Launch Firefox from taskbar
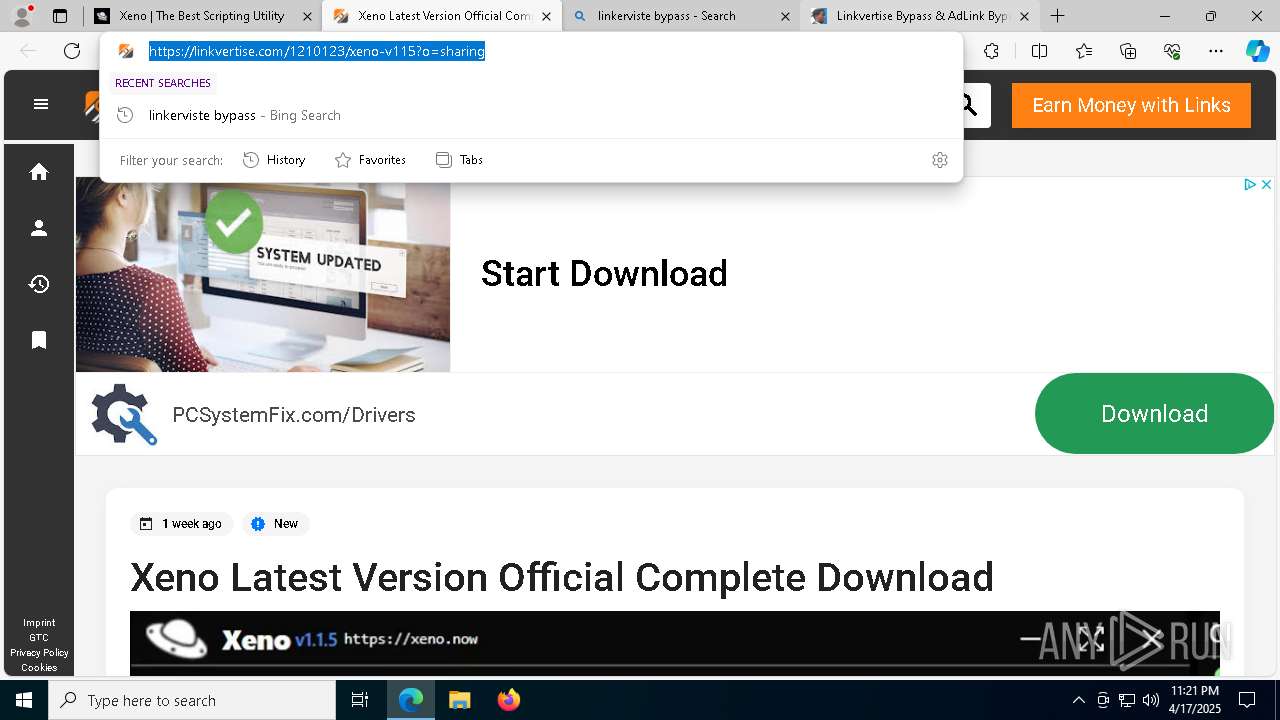 (508, 700)
